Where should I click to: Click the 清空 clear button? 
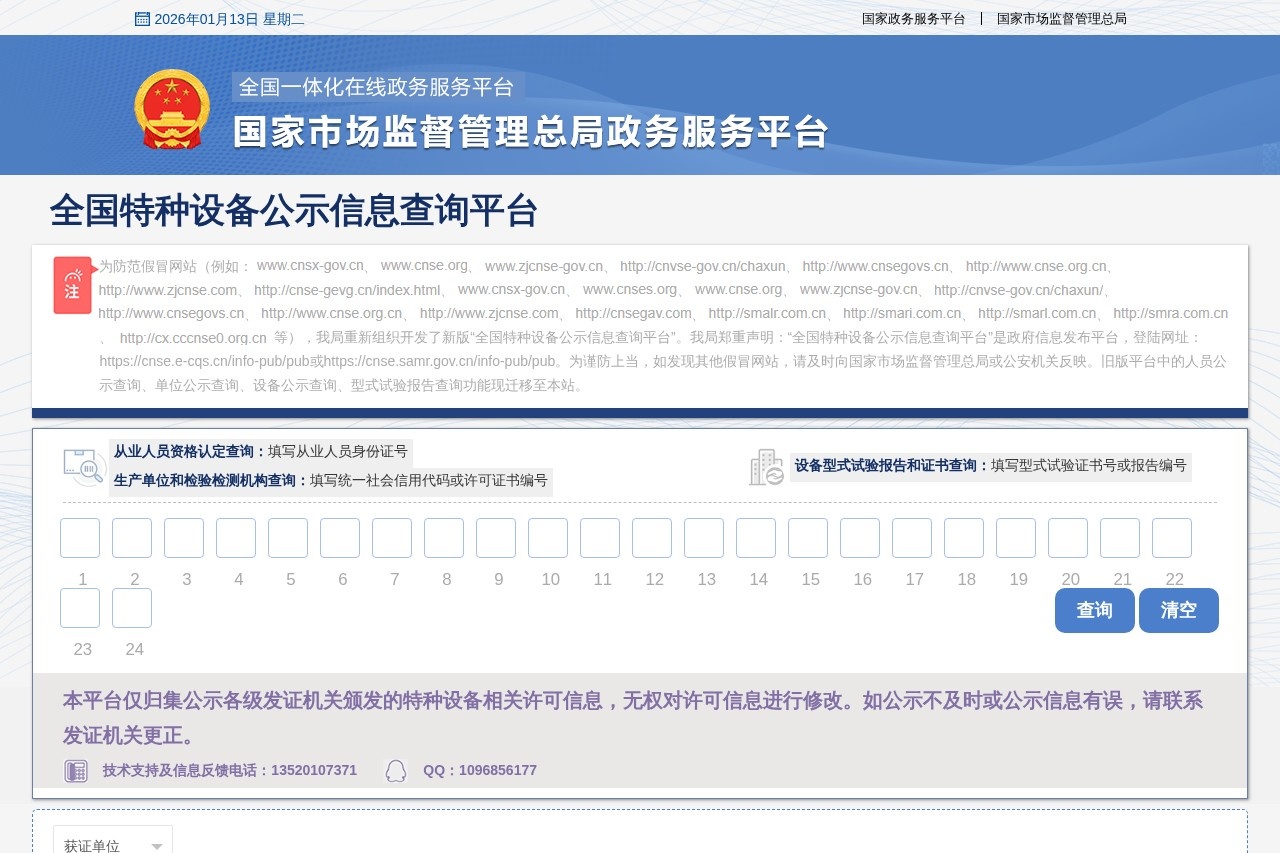pyautogui.click(x=1179, y=610)
